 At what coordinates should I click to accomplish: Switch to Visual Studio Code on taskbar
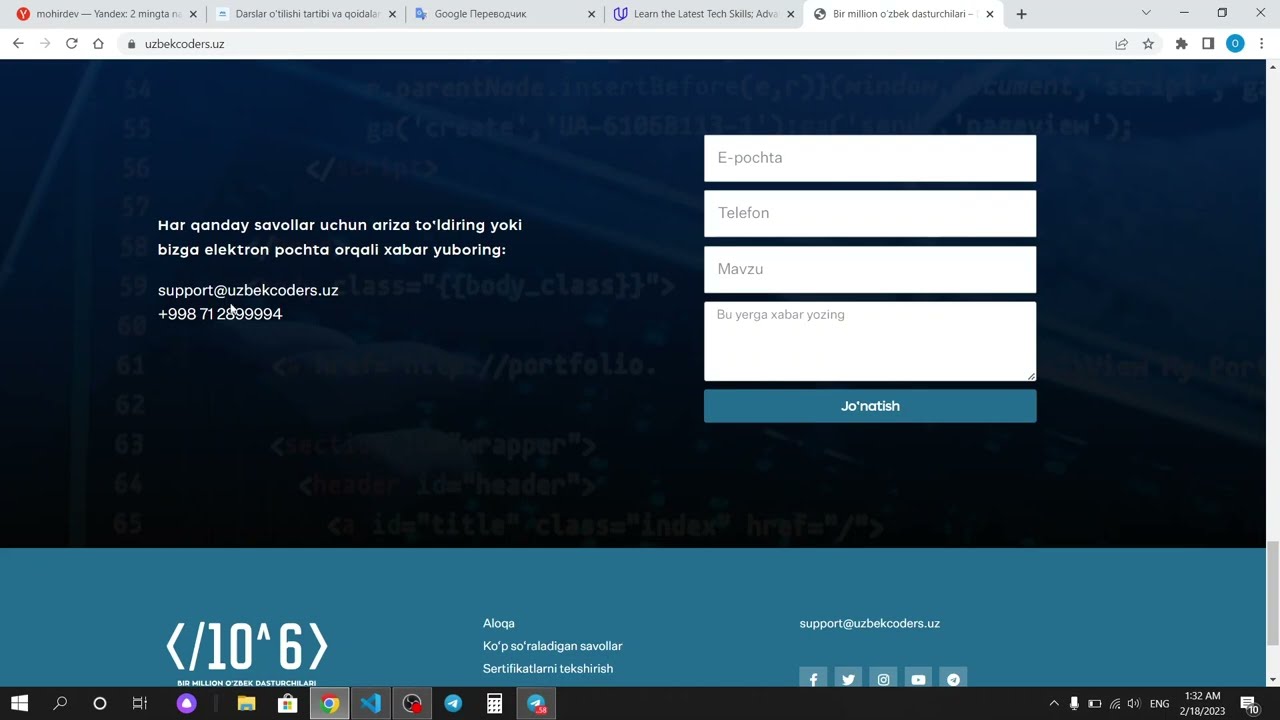[x=370, y=704]
